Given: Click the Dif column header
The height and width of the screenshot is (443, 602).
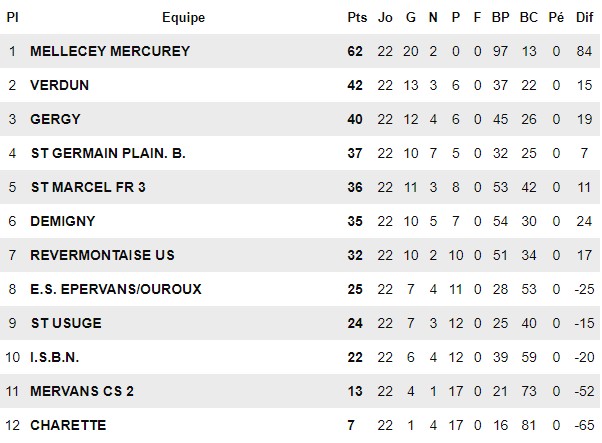Looking at the screenshot, I should point(584,17).
